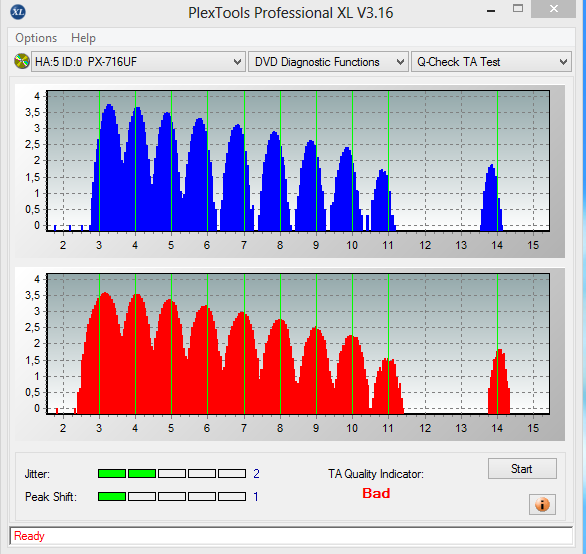Click the Jitter value 2
The width and height of the screenshot is (586, 554).
pyautogui.click(x=256, y=474)
